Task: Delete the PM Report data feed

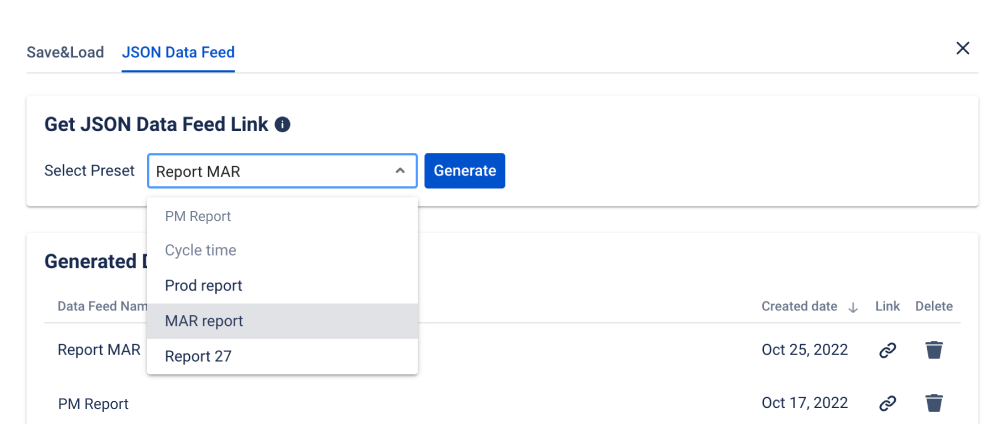Action: pyautogui.click(x=934, y=403)
